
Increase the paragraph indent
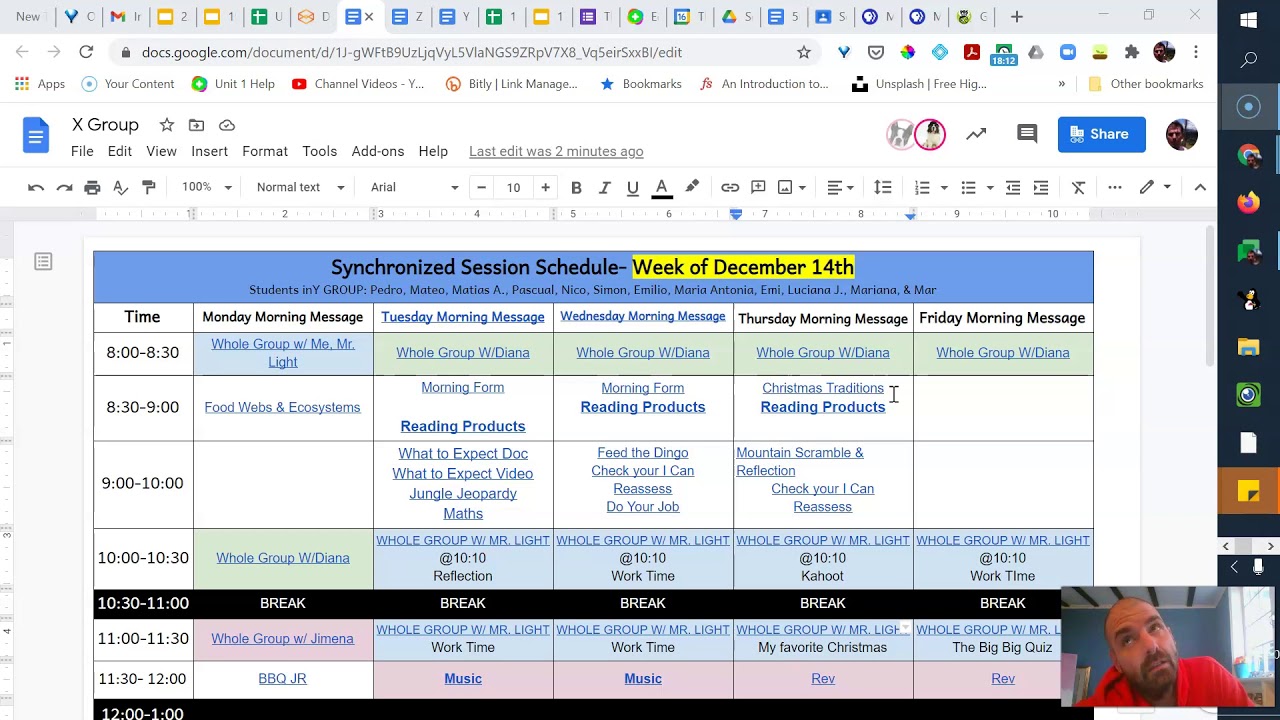tap(1041, 187)
